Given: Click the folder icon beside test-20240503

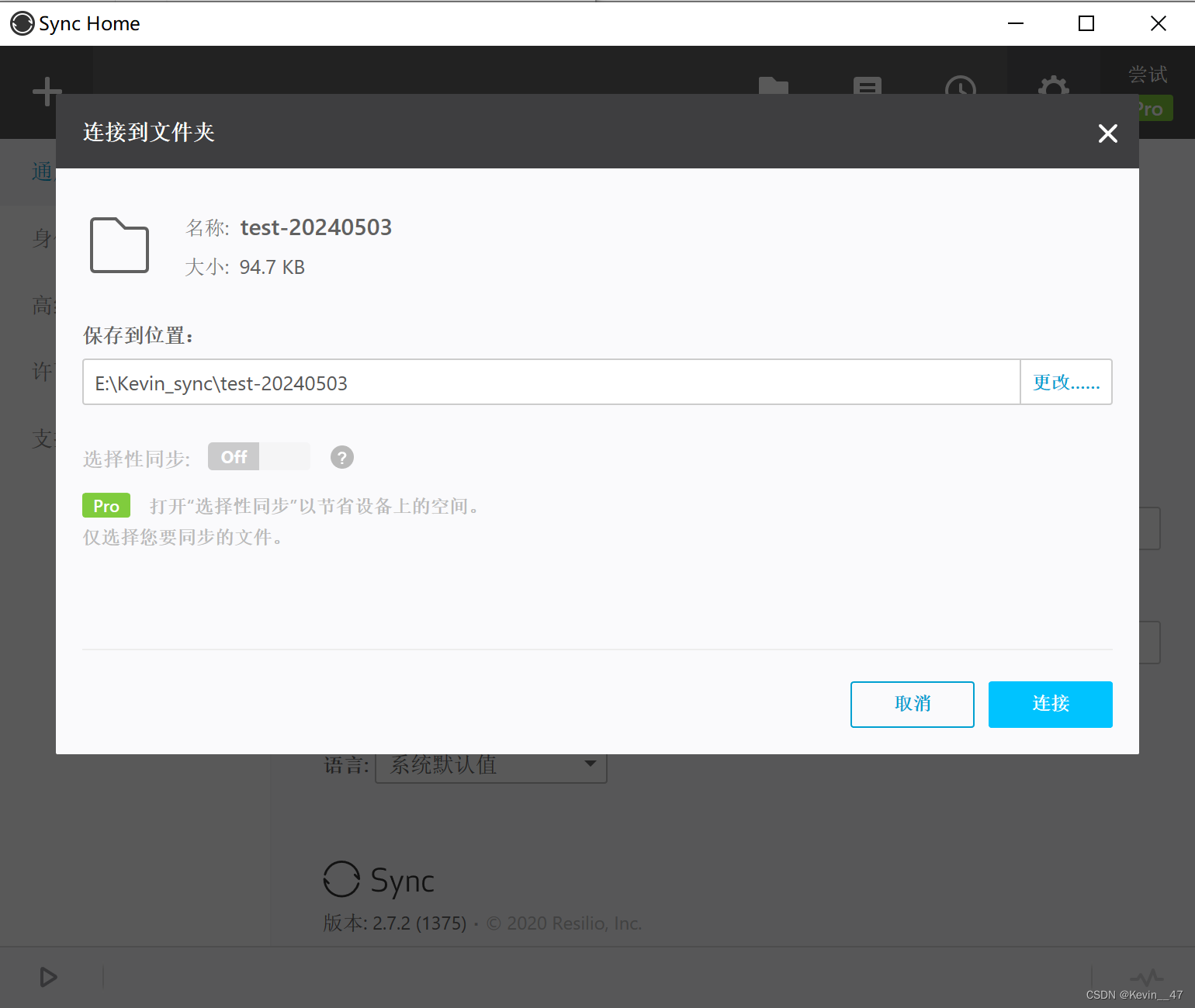Looking at the screenshot, I should 119,245.
